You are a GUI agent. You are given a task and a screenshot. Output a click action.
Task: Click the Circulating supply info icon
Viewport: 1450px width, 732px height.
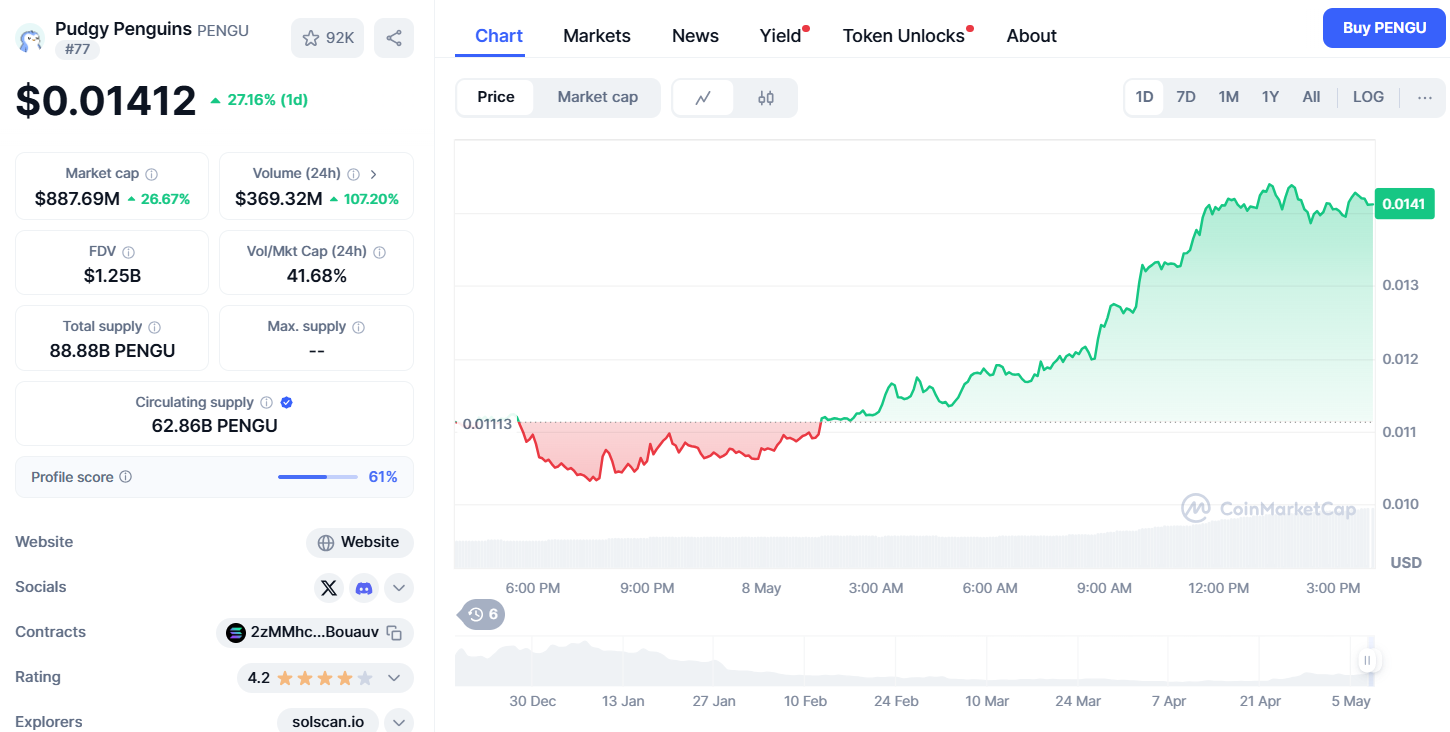pos(266,402)
